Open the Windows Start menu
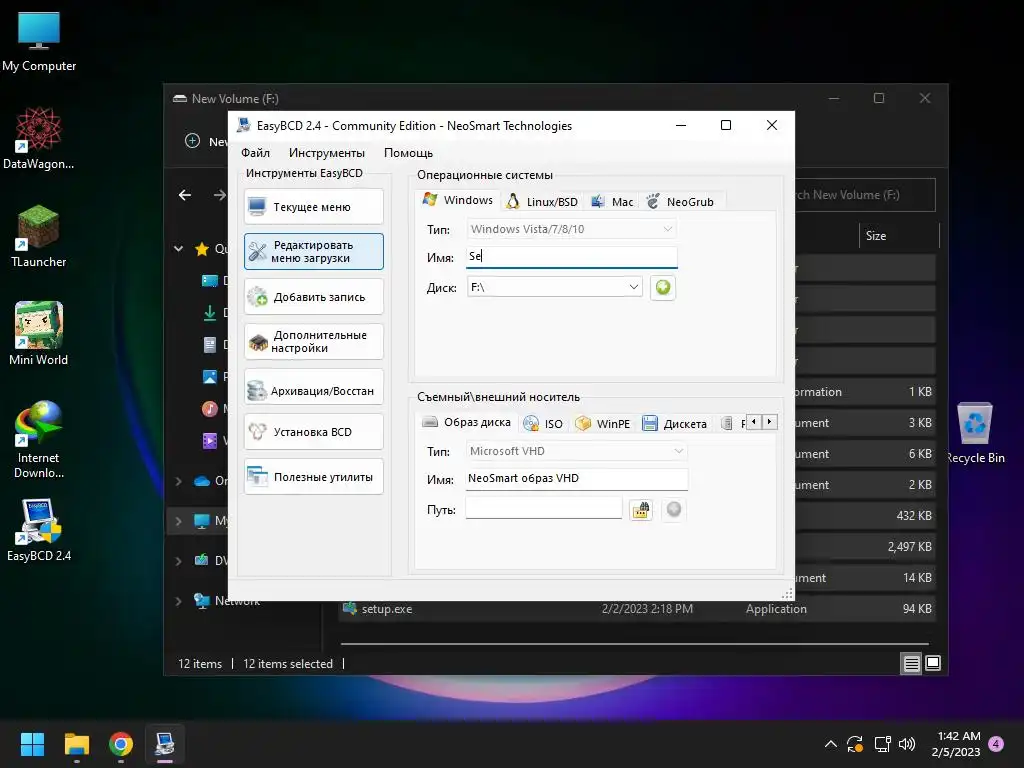The height and width of the screenshot is (768, 1024). pos(32,744)
